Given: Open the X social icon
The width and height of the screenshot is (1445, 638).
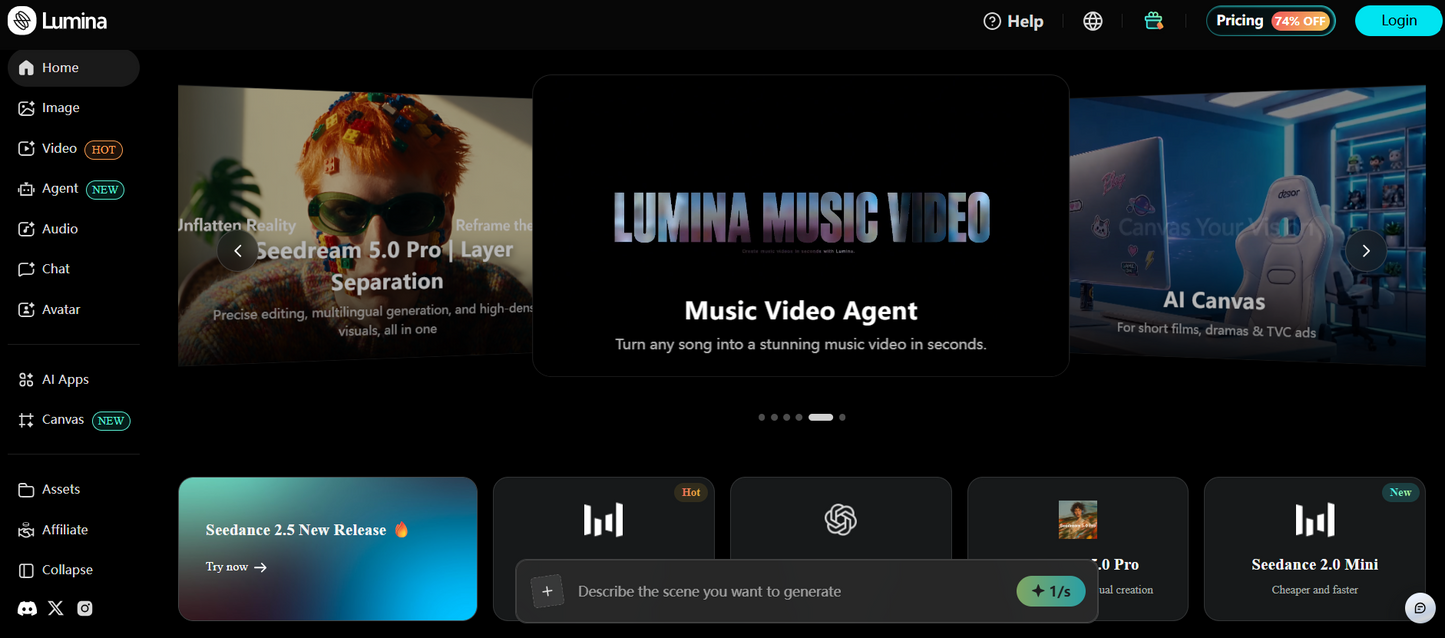Looking at the screenshot, I should point(56,608).
